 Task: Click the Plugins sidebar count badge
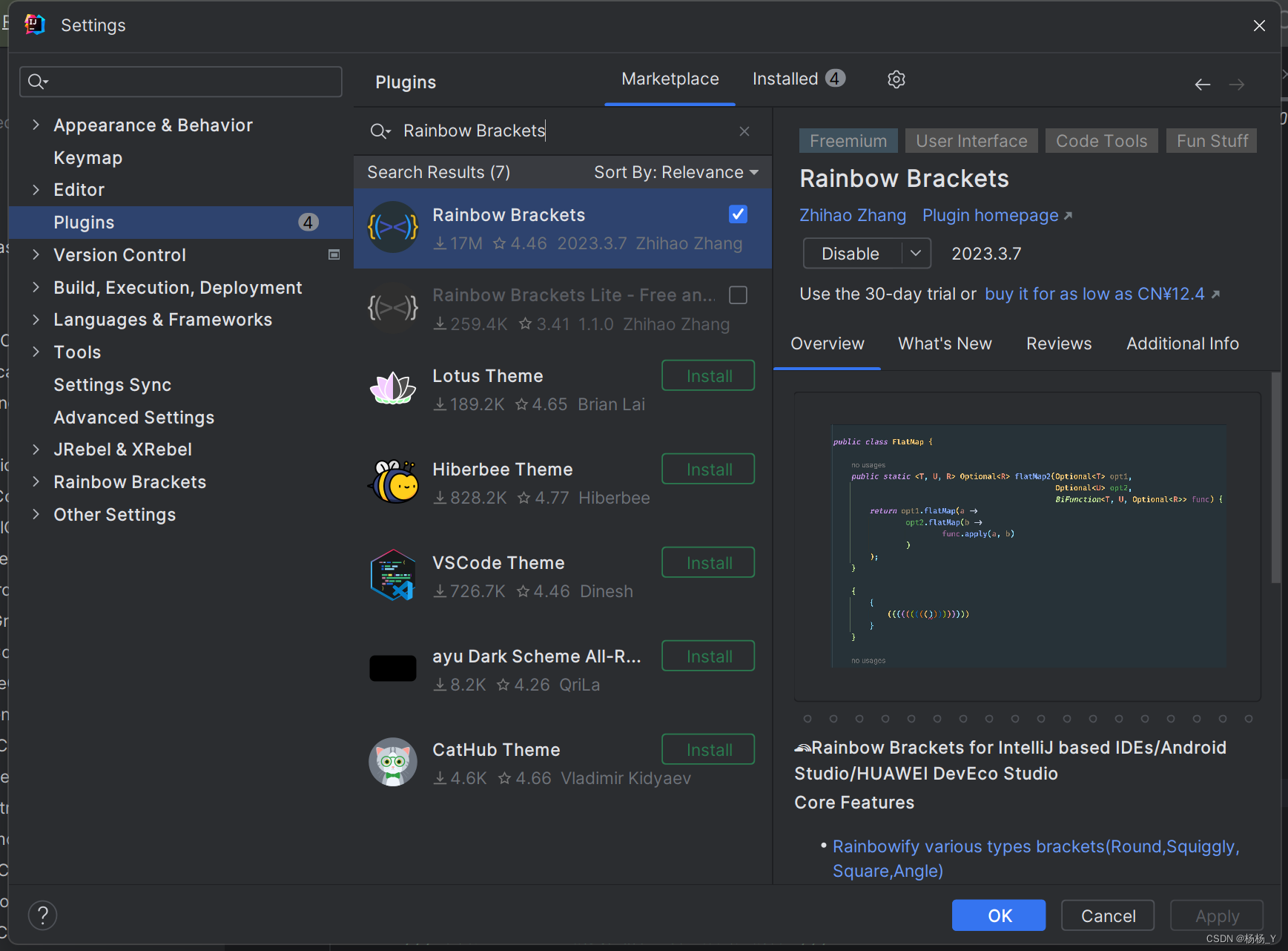(308, 222)
